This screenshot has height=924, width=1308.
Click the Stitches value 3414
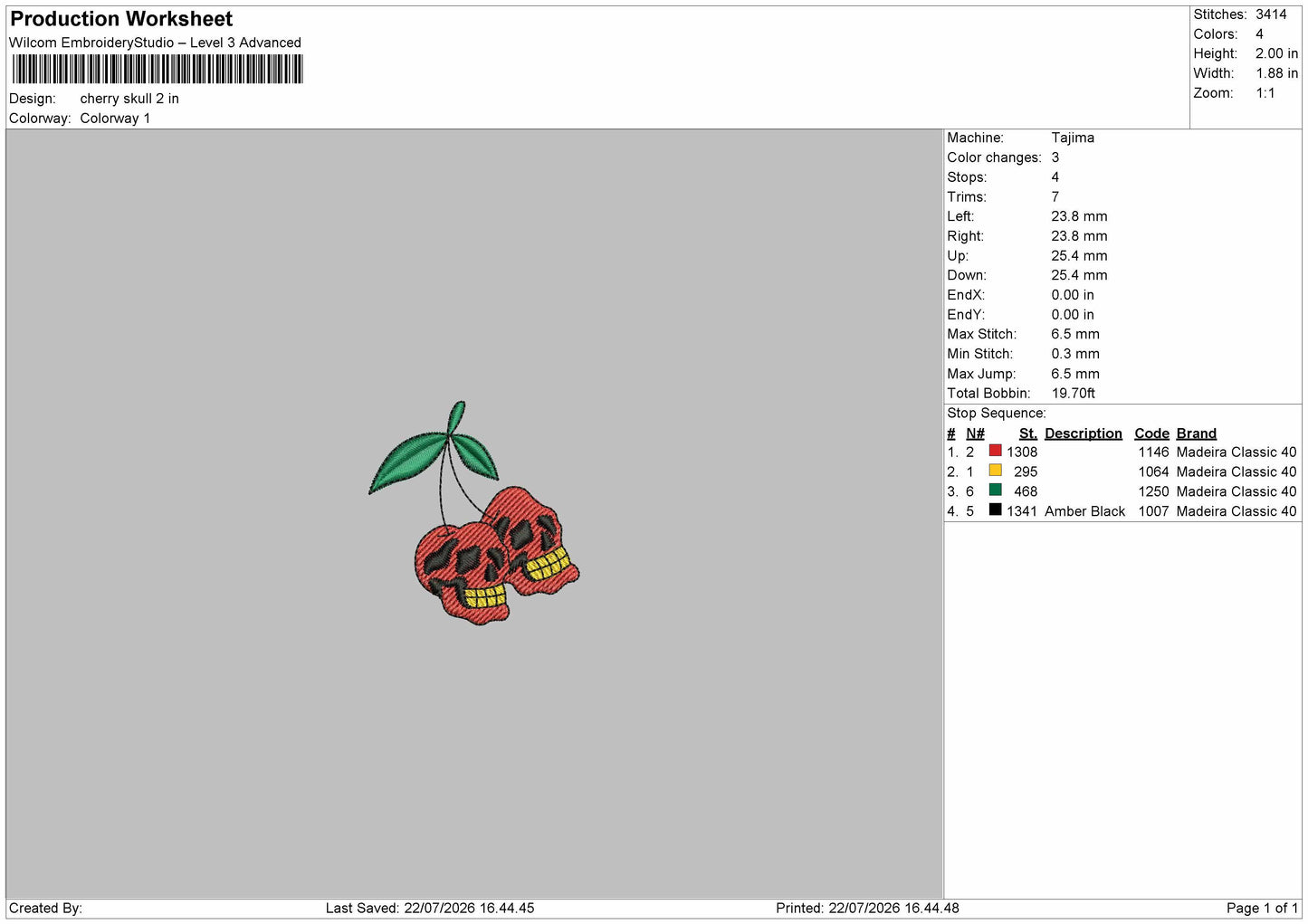click(x=1271, y=14)
